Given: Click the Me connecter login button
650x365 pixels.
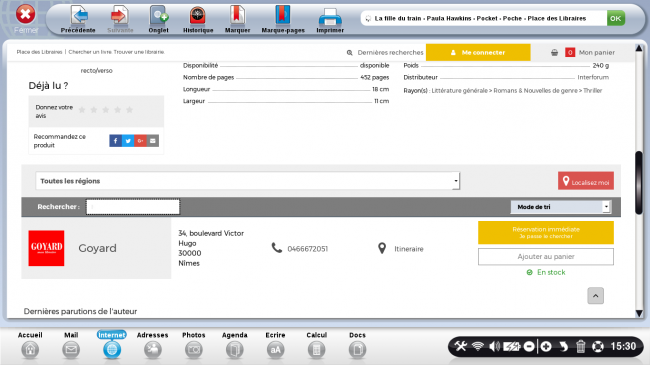Looking at the screenshot, I should 478,53.
